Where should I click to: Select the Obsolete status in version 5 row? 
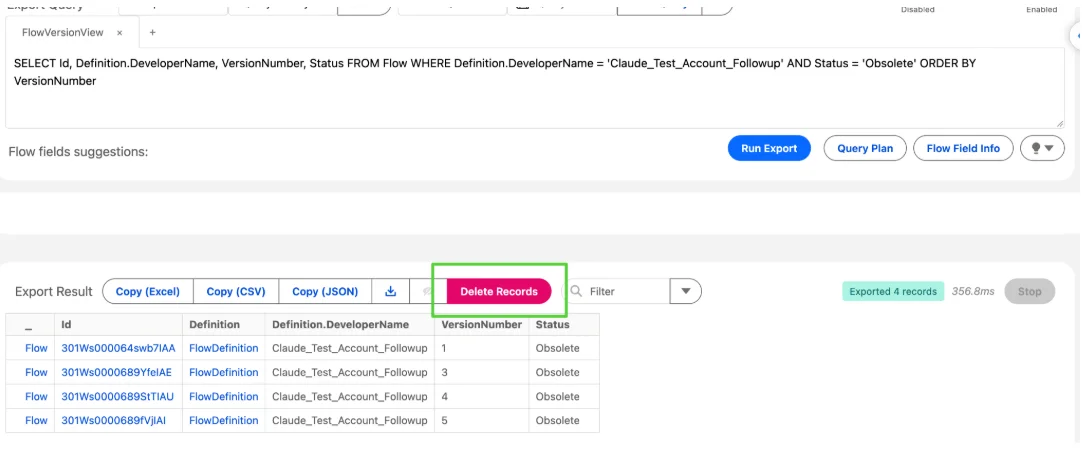(x=558, y=420)
